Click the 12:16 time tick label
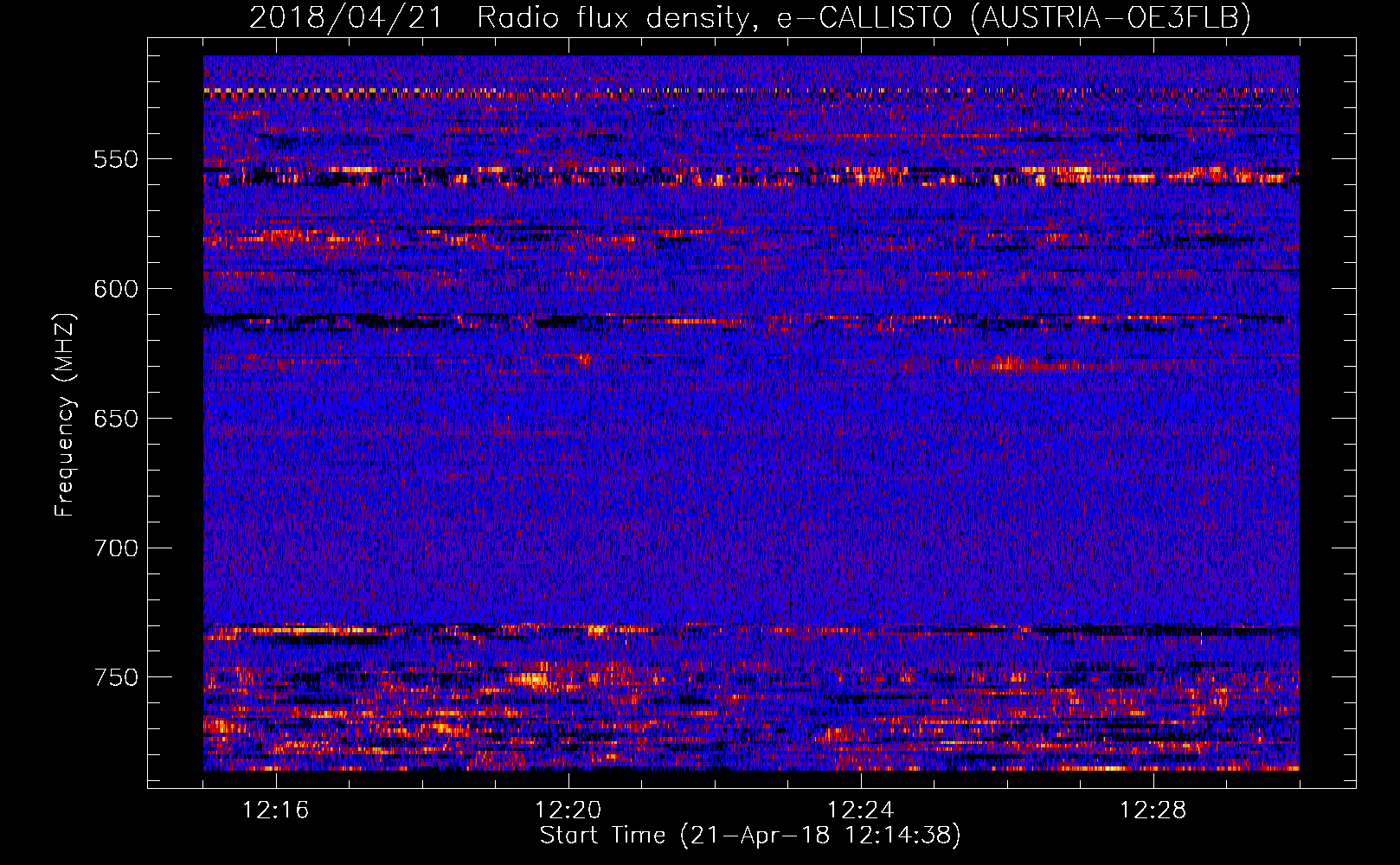This screenshot has height=865, width=1400. (x=276, y=811)
